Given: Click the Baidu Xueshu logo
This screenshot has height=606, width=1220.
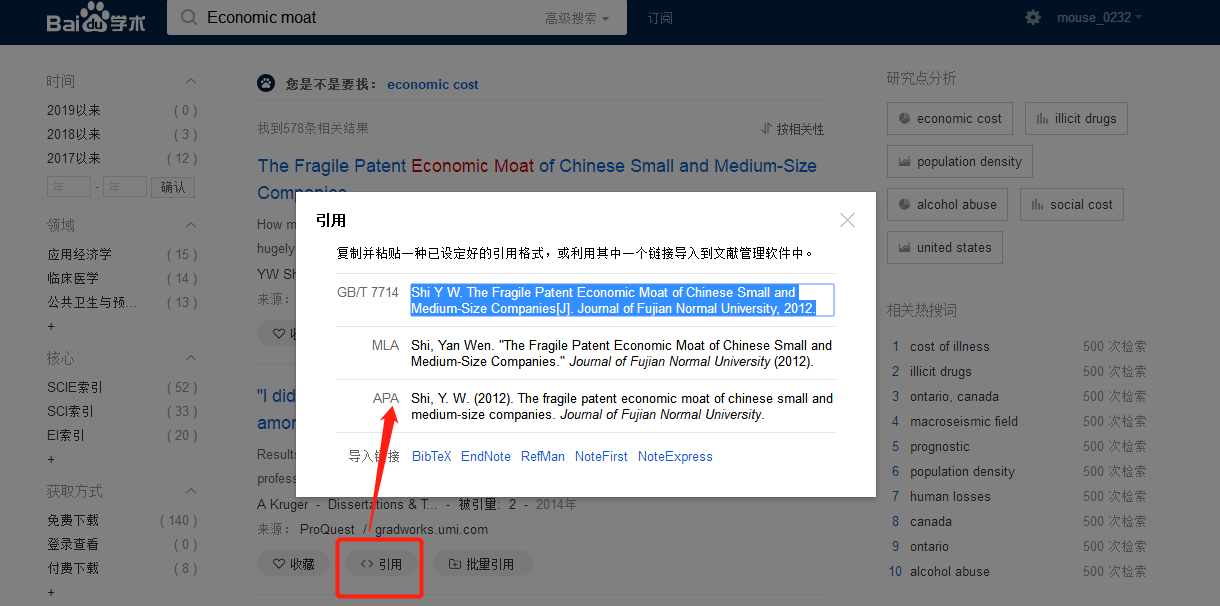Looking at the screenshot, I should tap(96, 18).
